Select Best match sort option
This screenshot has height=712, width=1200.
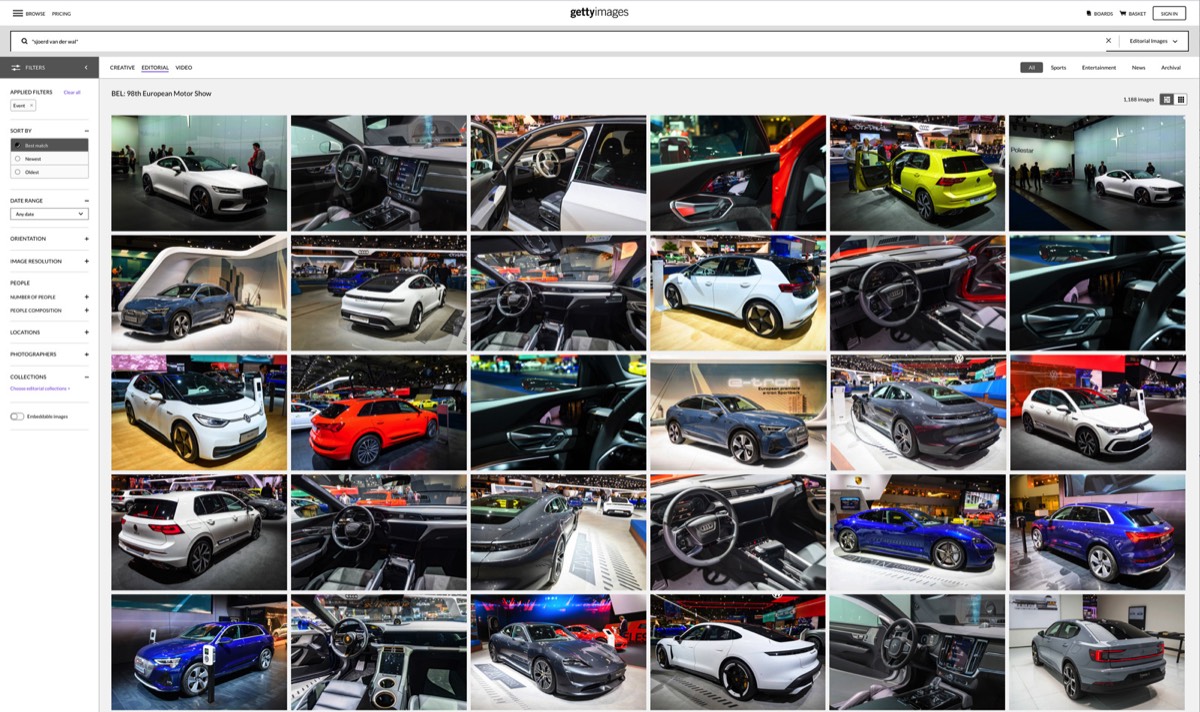click(49, 145)
